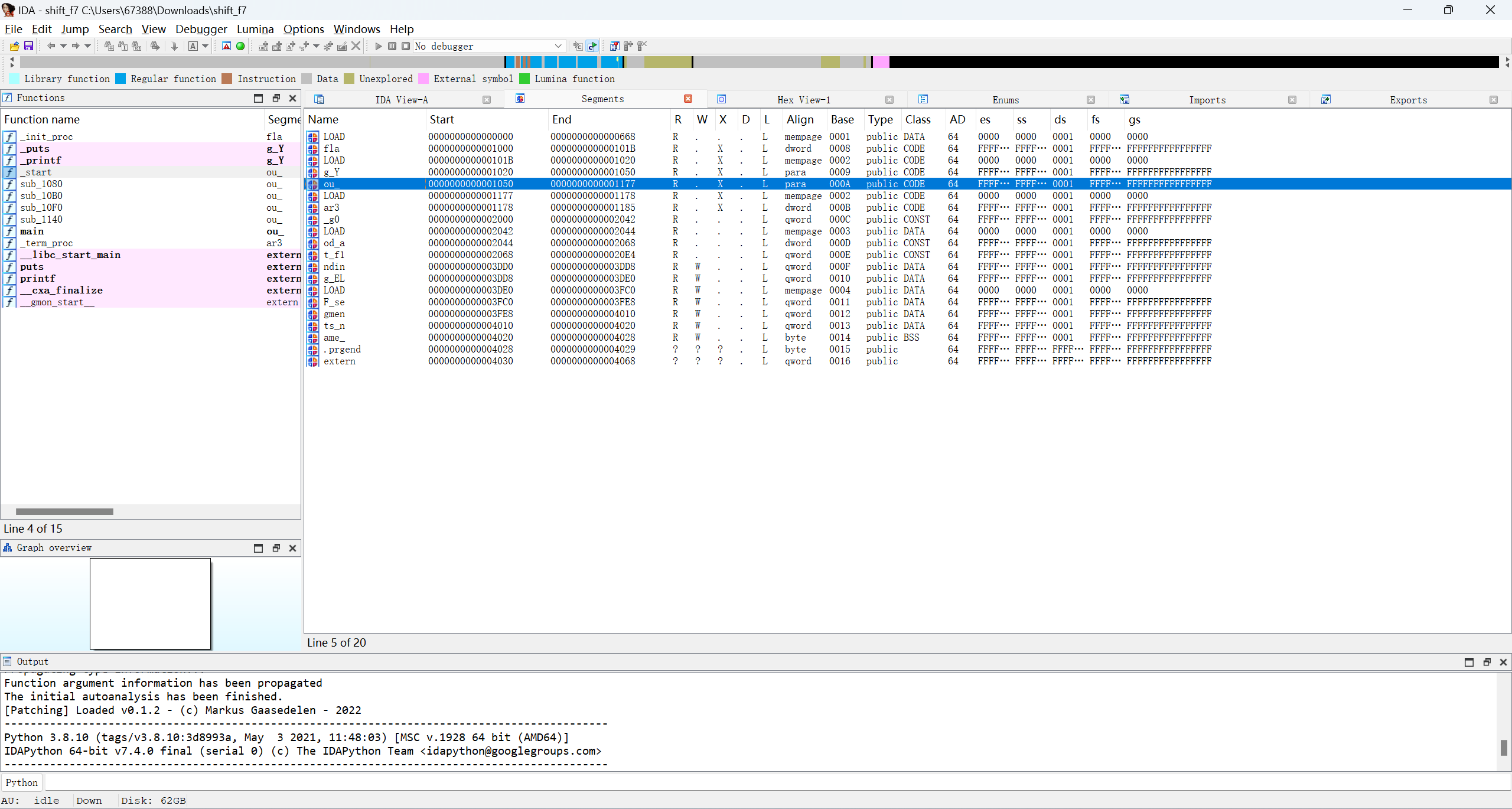Jump back with the left arrow icon

point(51,46)
